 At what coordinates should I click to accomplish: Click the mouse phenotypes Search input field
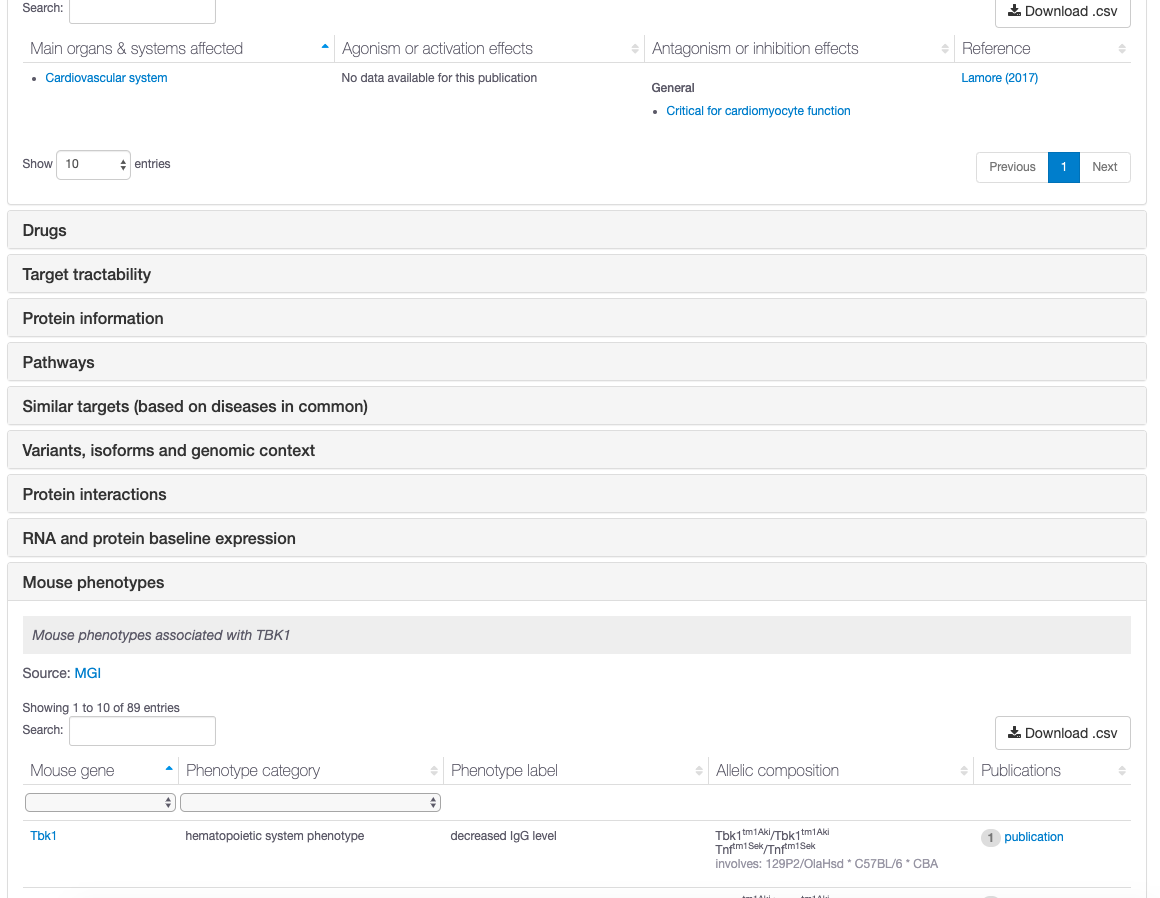[x=141, y=730]
